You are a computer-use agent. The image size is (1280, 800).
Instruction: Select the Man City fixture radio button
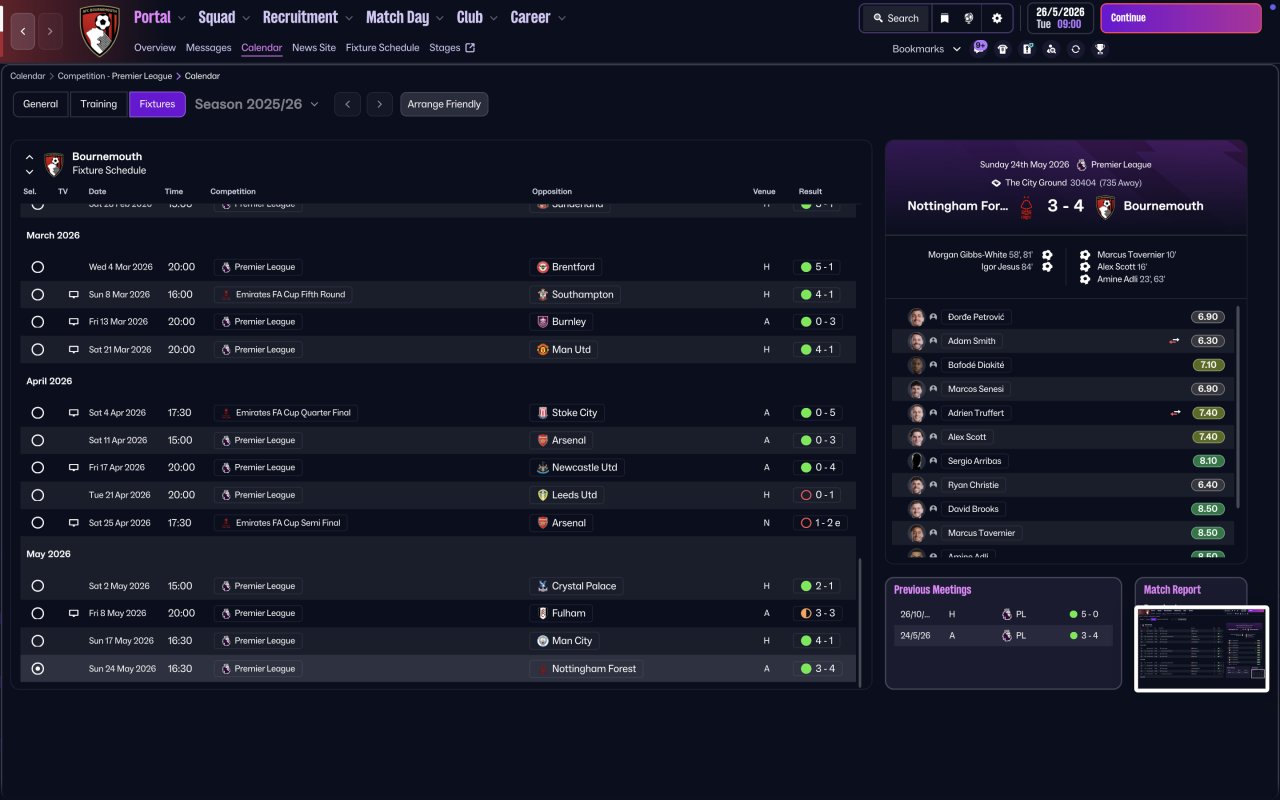[x=38, y=641]
